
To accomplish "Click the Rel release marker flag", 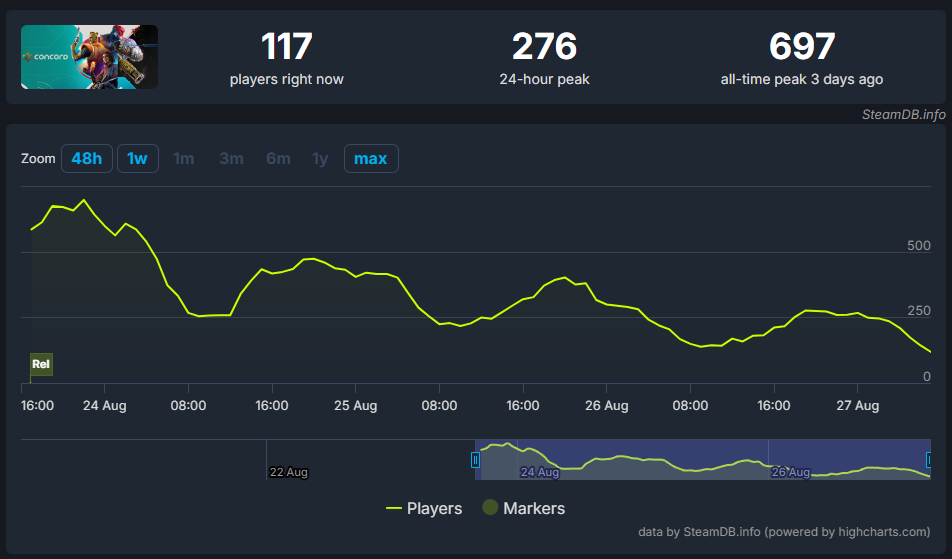I will [41, 364].
